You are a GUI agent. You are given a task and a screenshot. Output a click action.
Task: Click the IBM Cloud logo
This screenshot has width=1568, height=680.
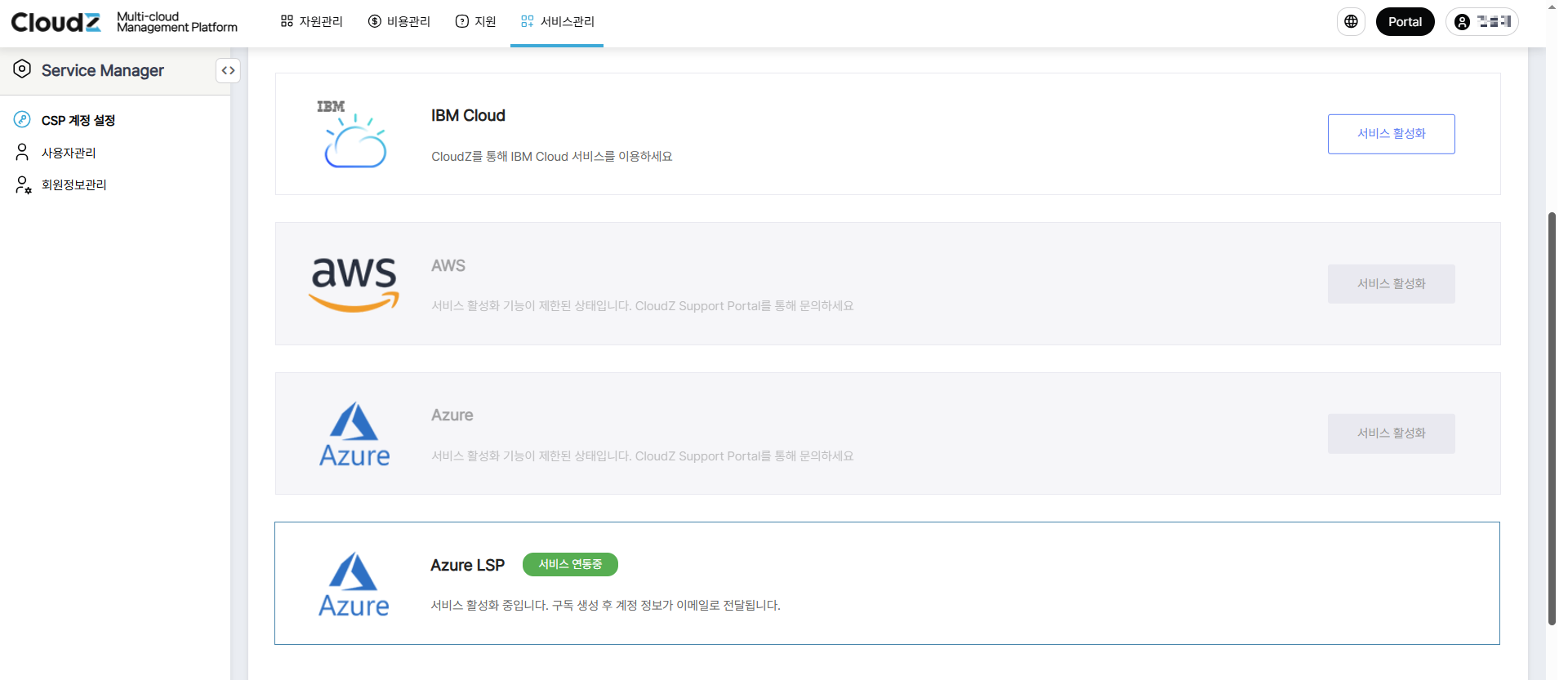coord(353,134)
